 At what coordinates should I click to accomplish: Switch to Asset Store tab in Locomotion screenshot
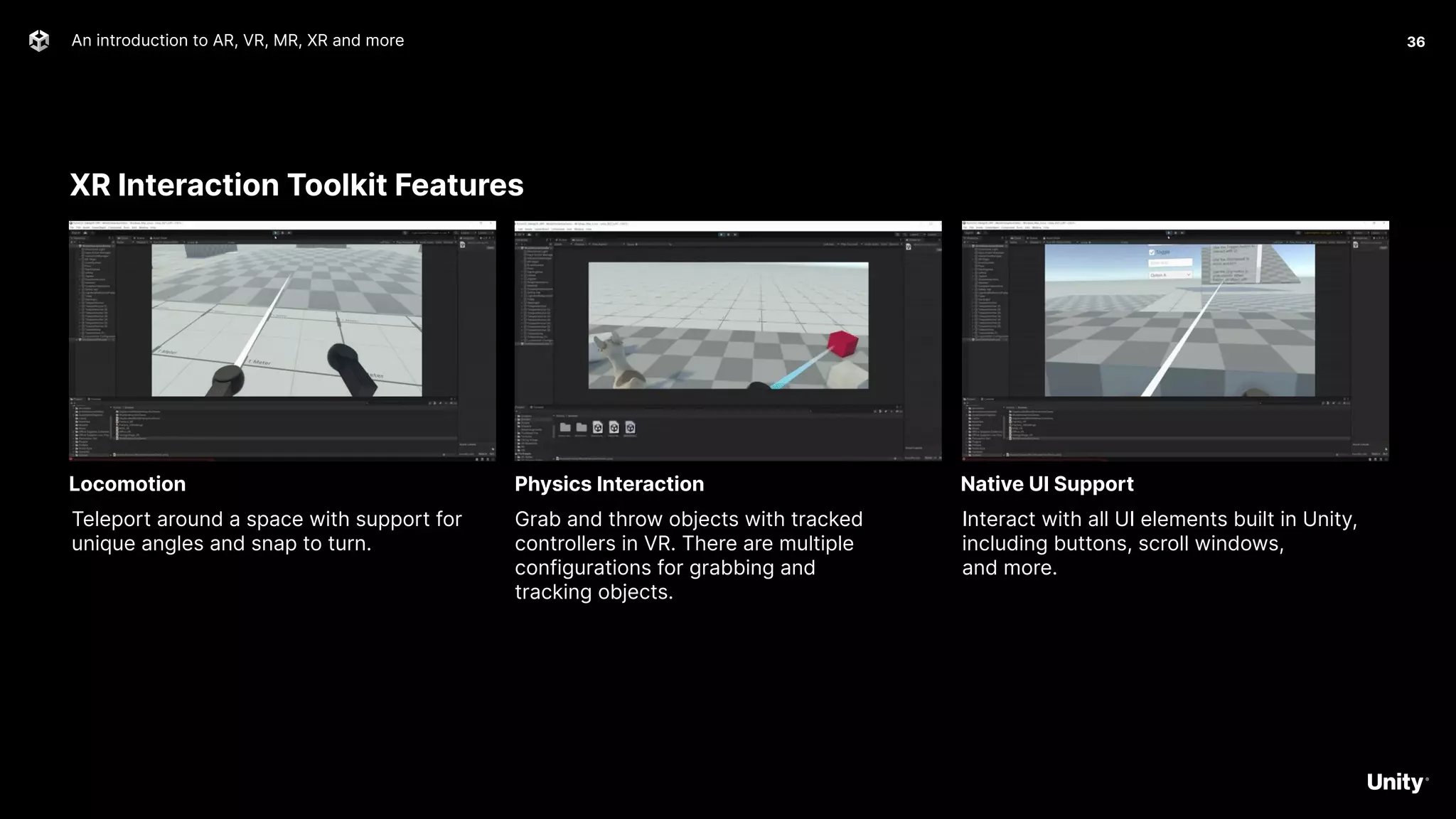click(x=159, y=238)
